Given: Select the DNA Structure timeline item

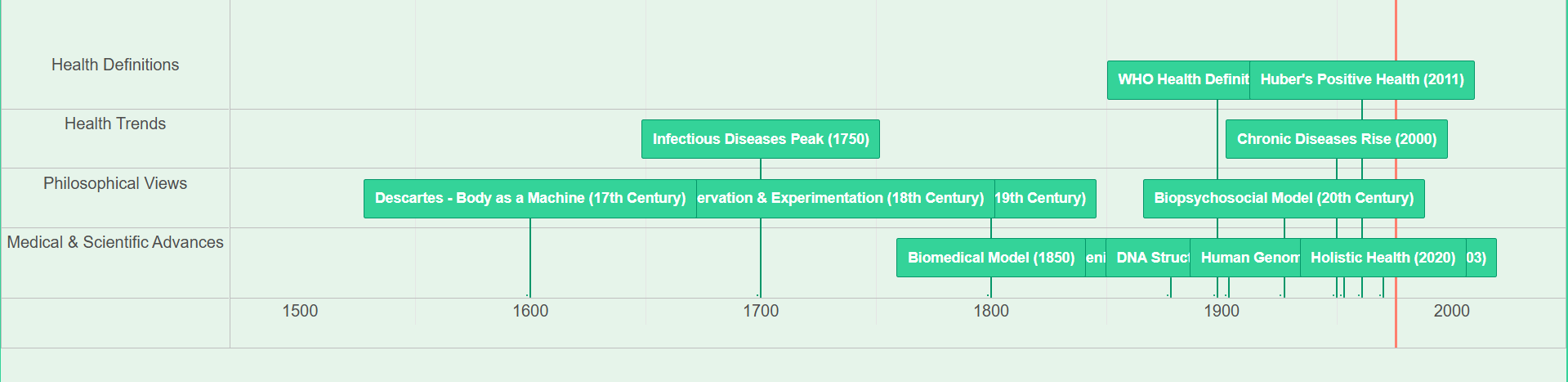Looking at the screenshot, I should pyautogui.click(x=1148, y=258).
